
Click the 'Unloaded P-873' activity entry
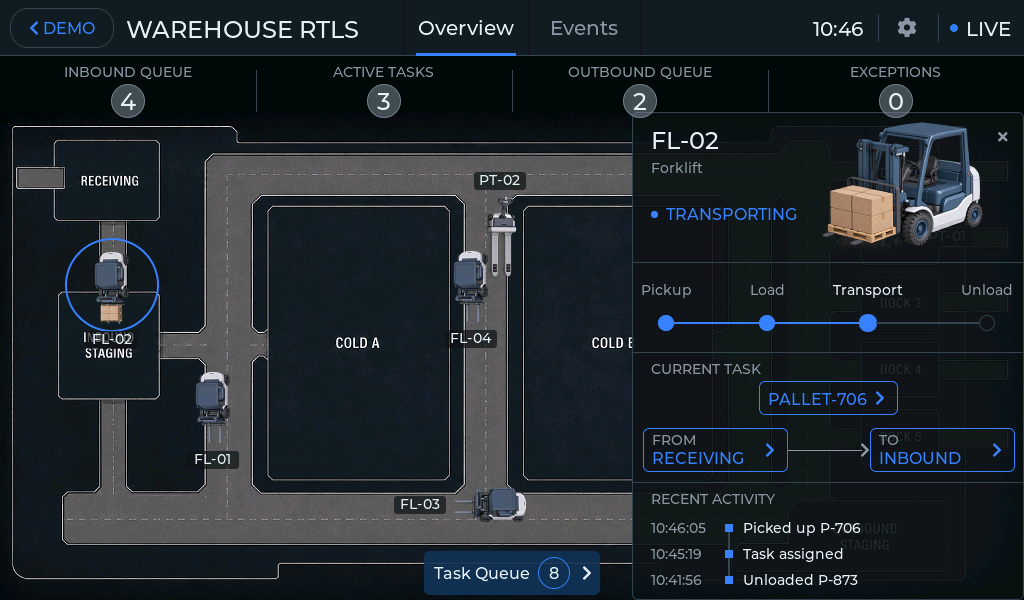click(800, 580)
